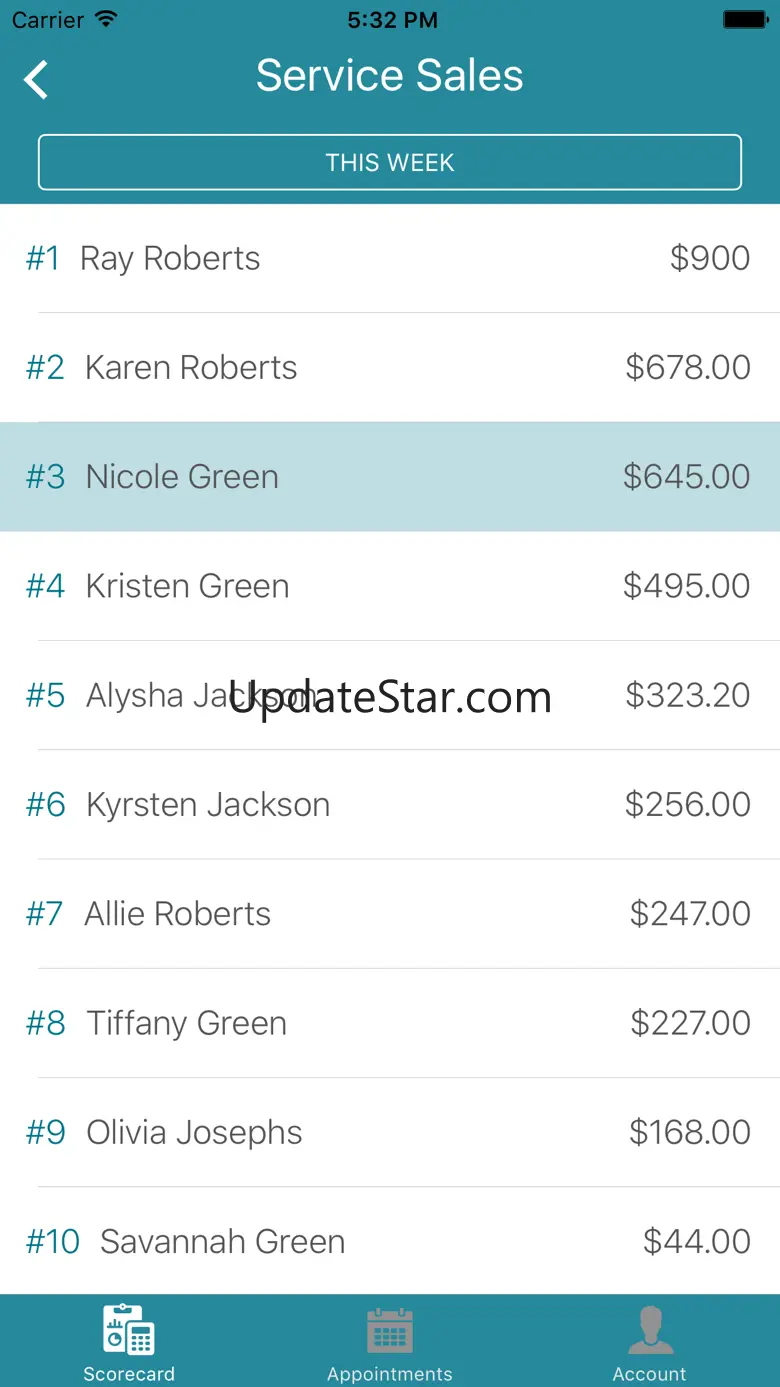Screen dimensions: 780x1387
Task: Tap the back arrow icon
Action: pyautogui.click(x=37, y=80)
